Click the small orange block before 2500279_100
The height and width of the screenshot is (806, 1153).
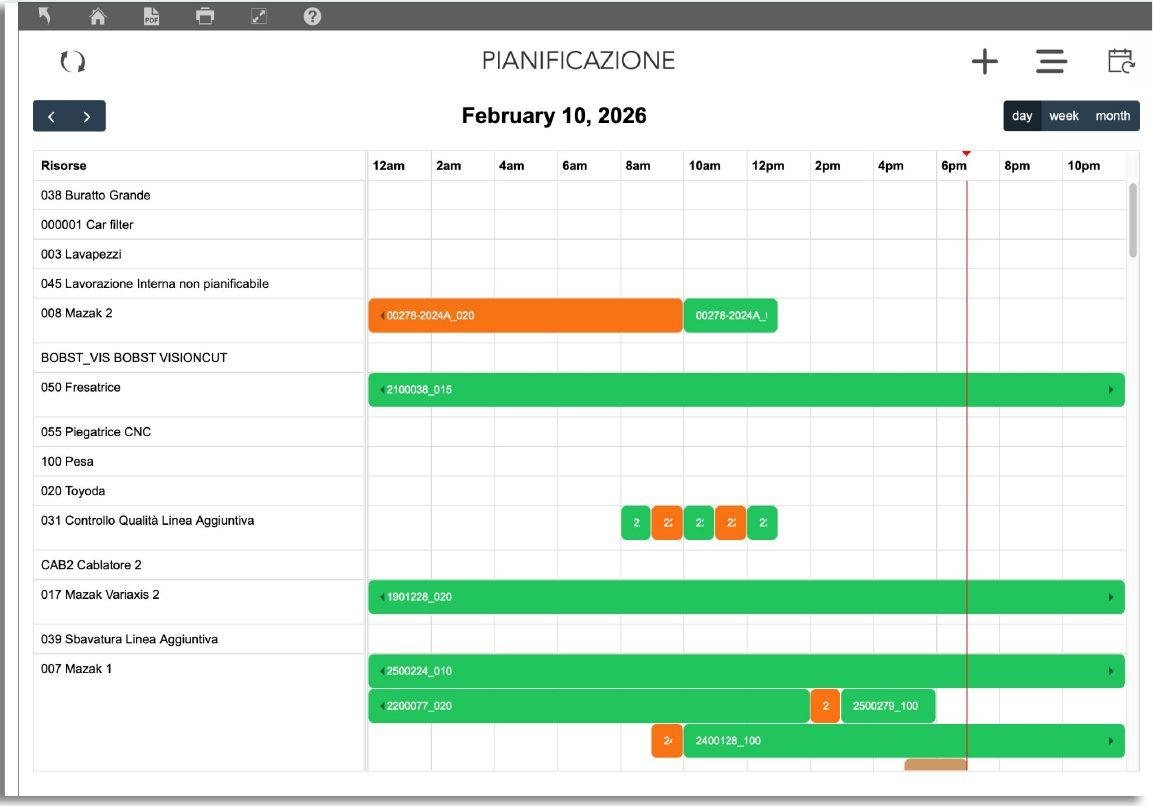825,706
